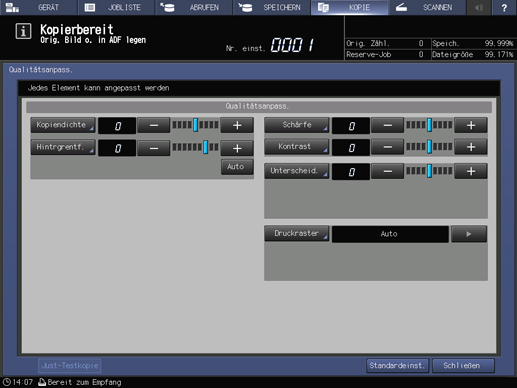Increase Unterscheid. with the plus button

point(471,171)
